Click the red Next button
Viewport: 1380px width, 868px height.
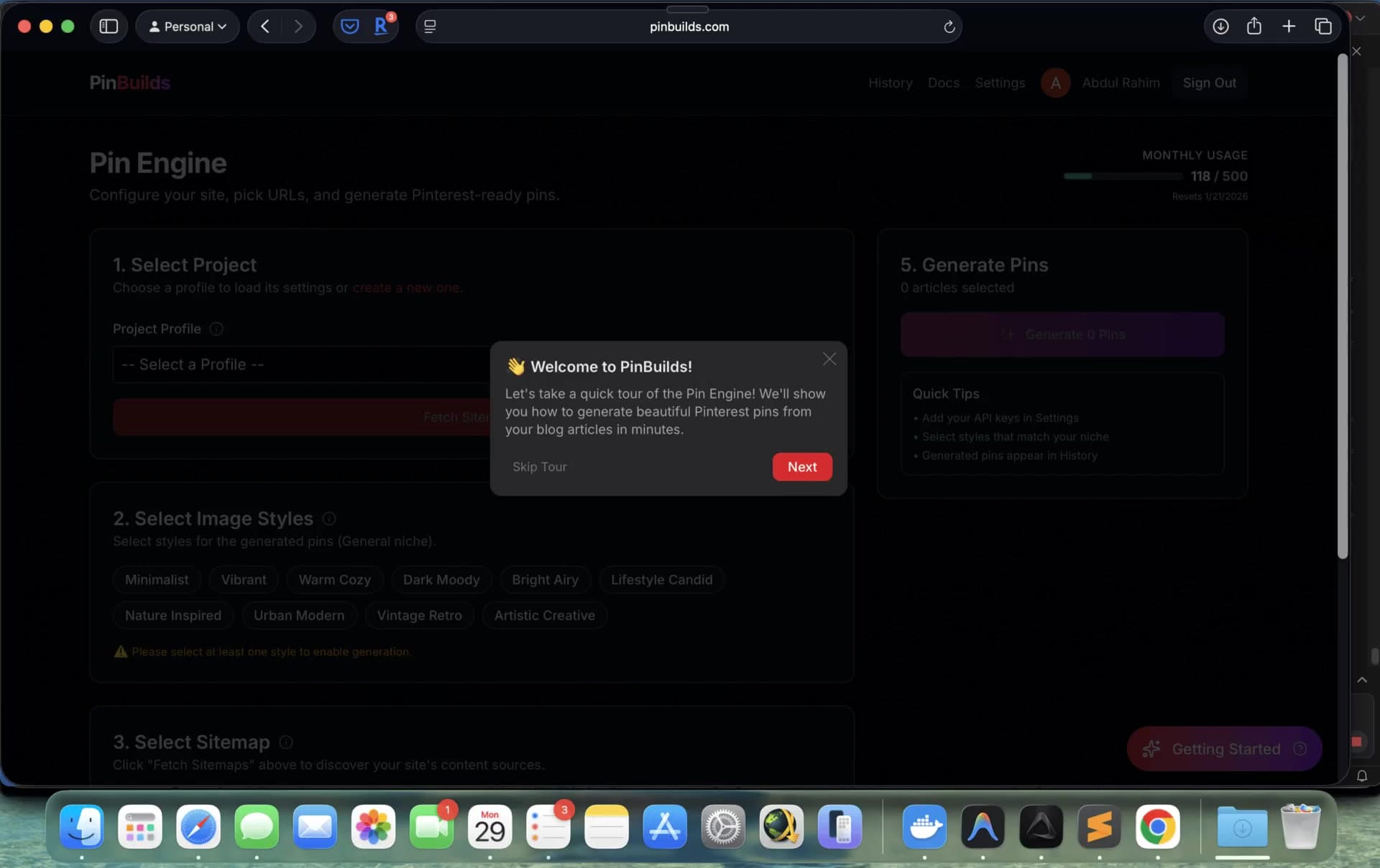coord(802,466)
